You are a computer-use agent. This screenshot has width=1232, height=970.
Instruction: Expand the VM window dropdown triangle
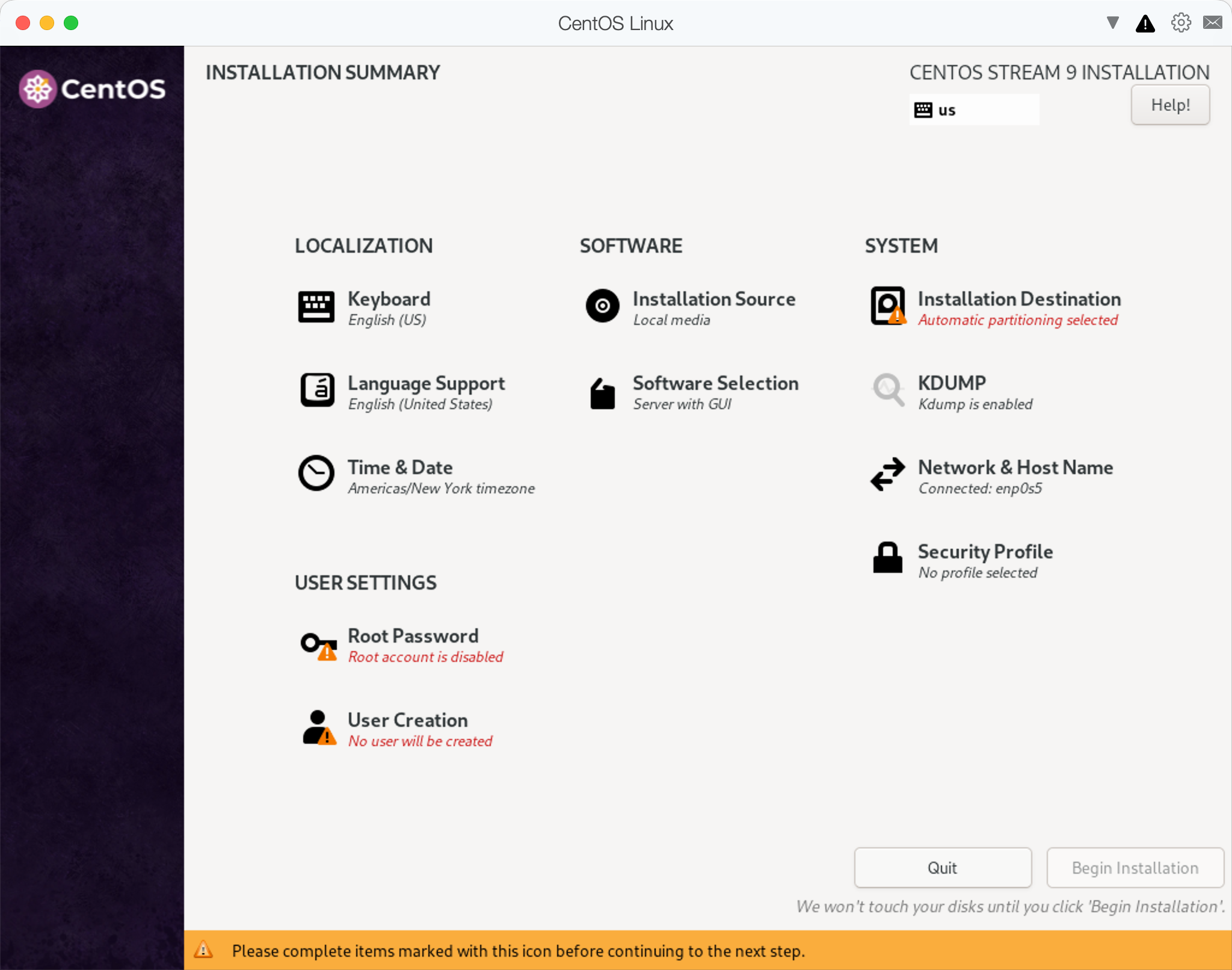(x=1113, y=23)
